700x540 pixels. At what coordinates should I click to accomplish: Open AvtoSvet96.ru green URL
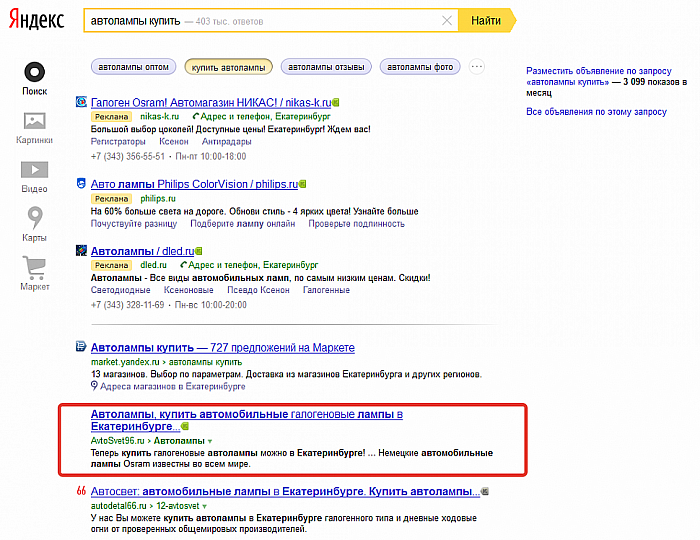click(x=117, y=441)
